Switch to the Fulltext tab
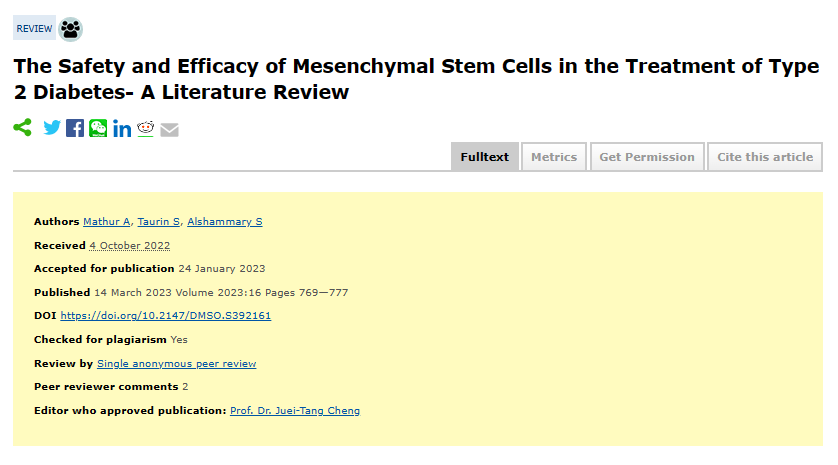This screenshot has width=838, height=465. tap(485, 157)
